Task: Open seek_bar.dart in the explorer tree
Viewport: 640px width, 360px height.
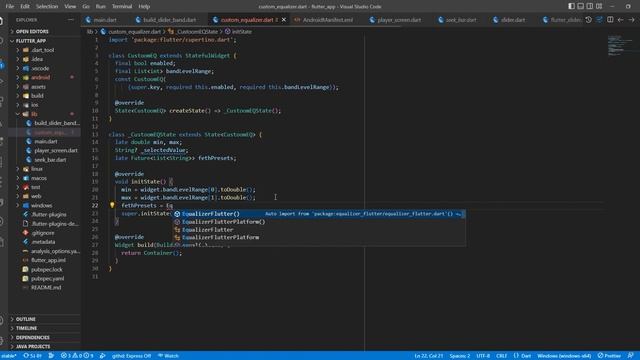Action: click(x=50, y=160)
